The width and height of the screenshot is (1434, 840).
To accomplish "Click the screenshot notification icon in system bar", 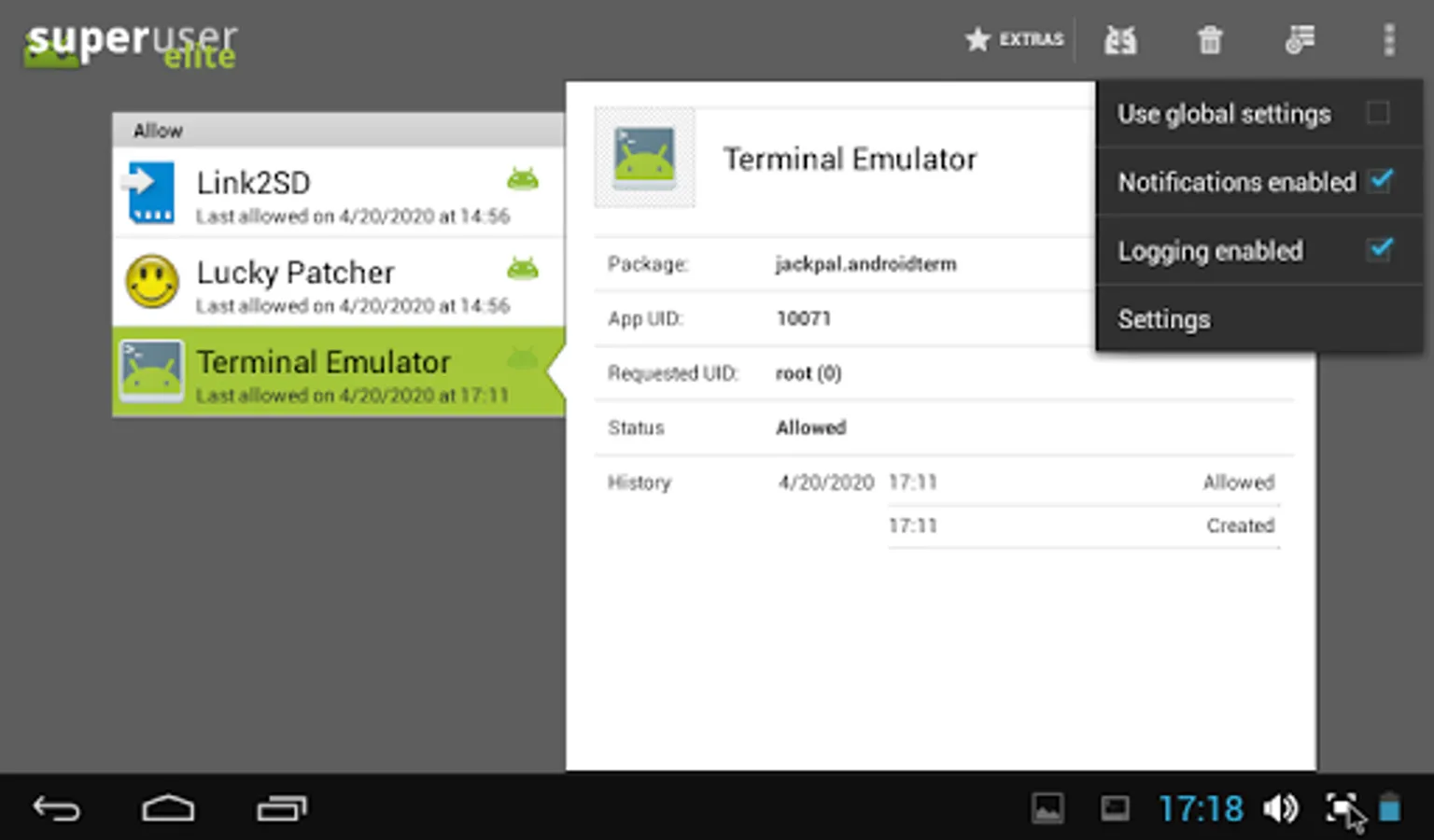I will point(1115,808).
